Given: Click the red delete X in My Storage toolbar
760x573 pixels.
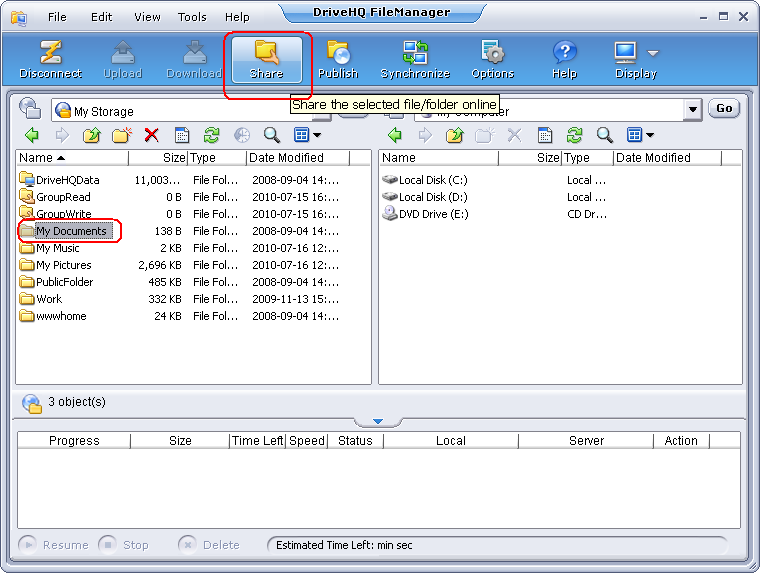Looking at the screenshot, I should [x=151, y=135].
